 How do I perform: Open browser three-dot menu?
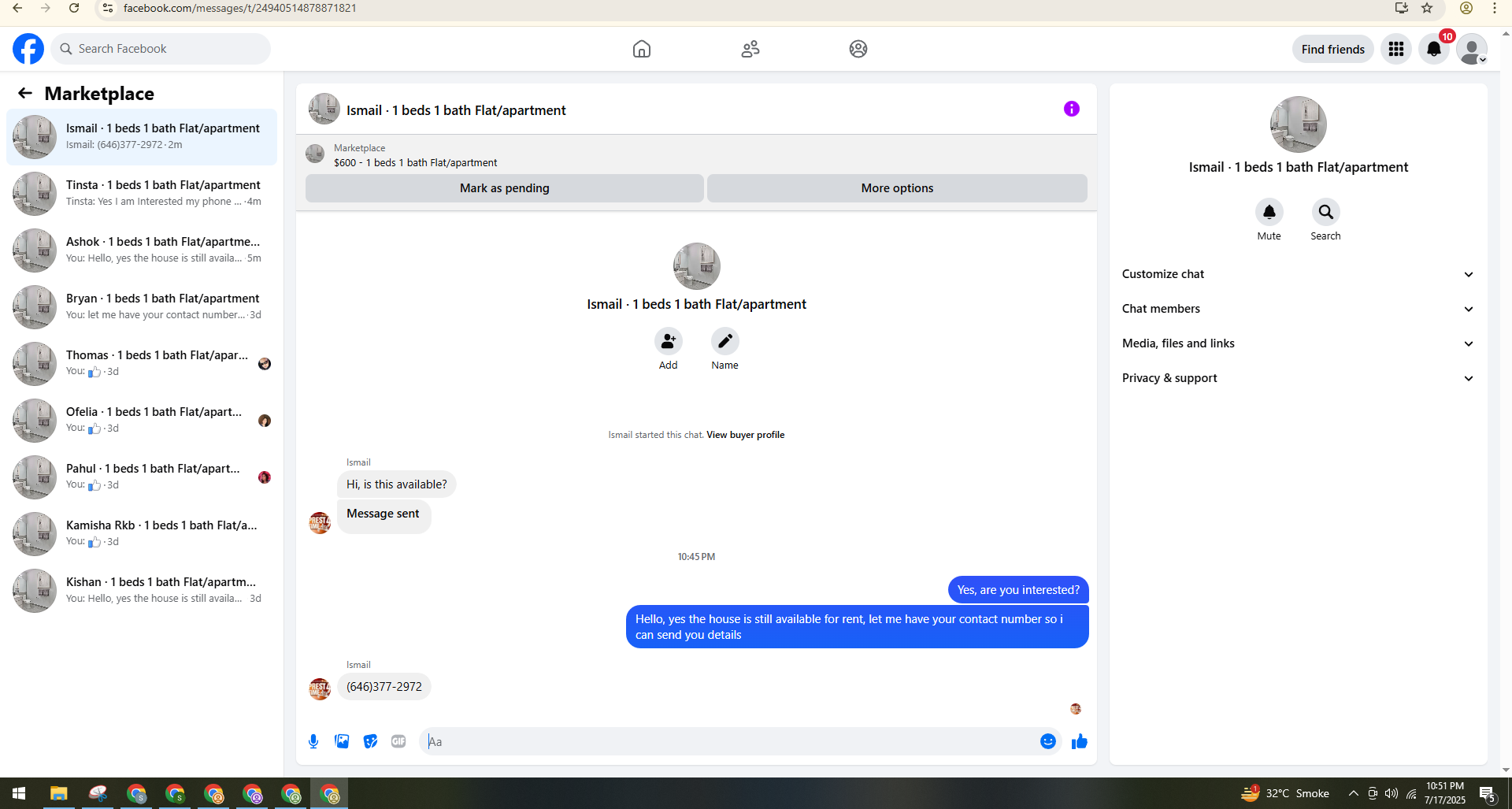click(x=1494, y=8)
